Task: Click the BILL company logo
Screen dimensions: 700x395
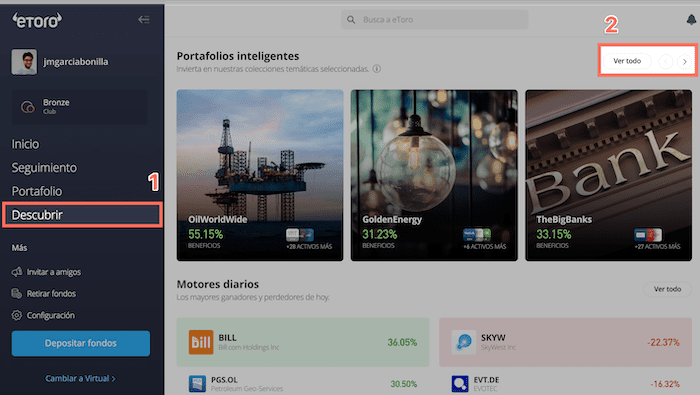Action: [201, 342]
